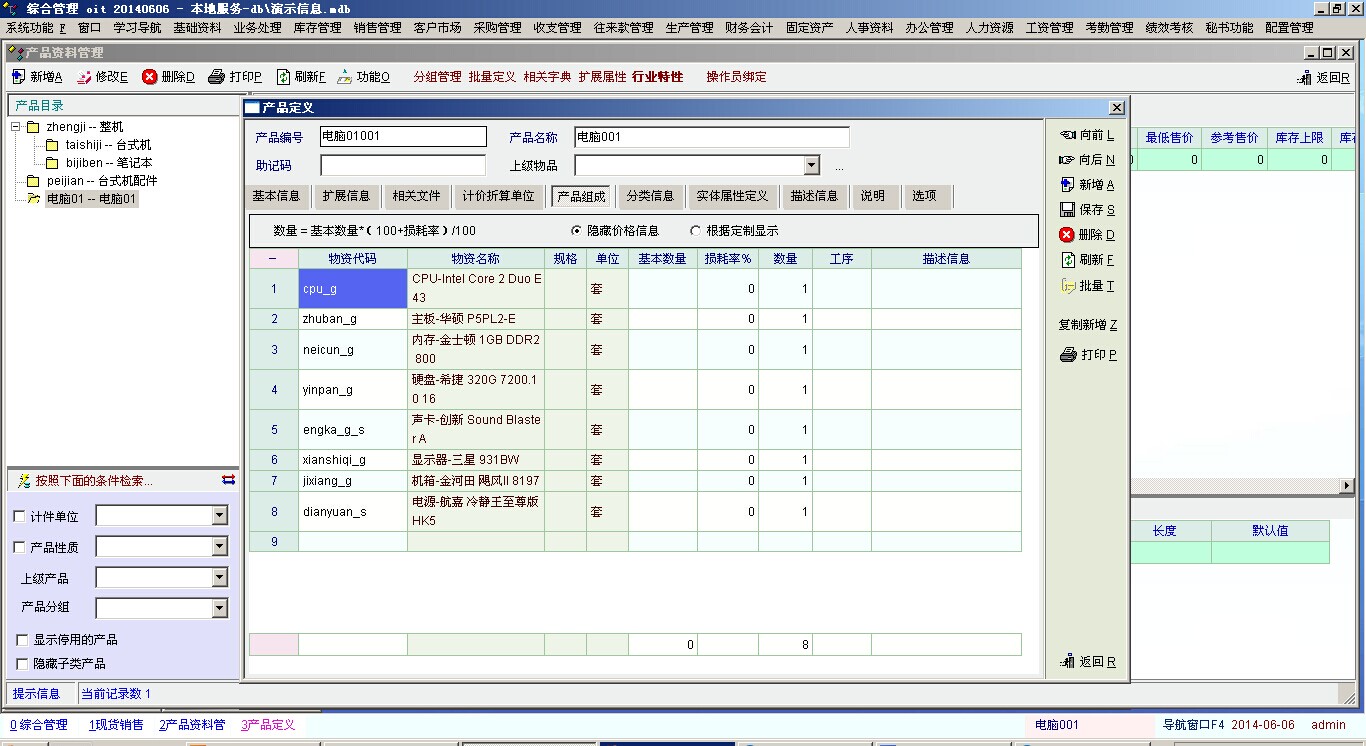Viewport: 1366px width, 746px height.
Task: Open the 库存管理 menu
Action: (x=317, y=28)
